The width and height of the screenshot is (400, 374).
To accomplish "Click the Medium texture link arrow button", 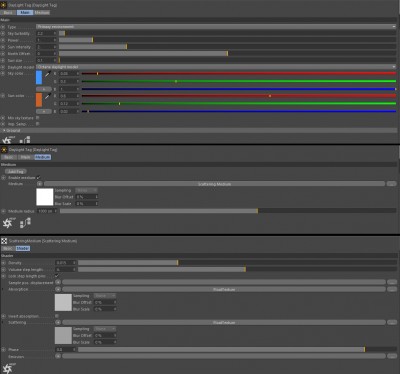I will (x=40, y=184).
